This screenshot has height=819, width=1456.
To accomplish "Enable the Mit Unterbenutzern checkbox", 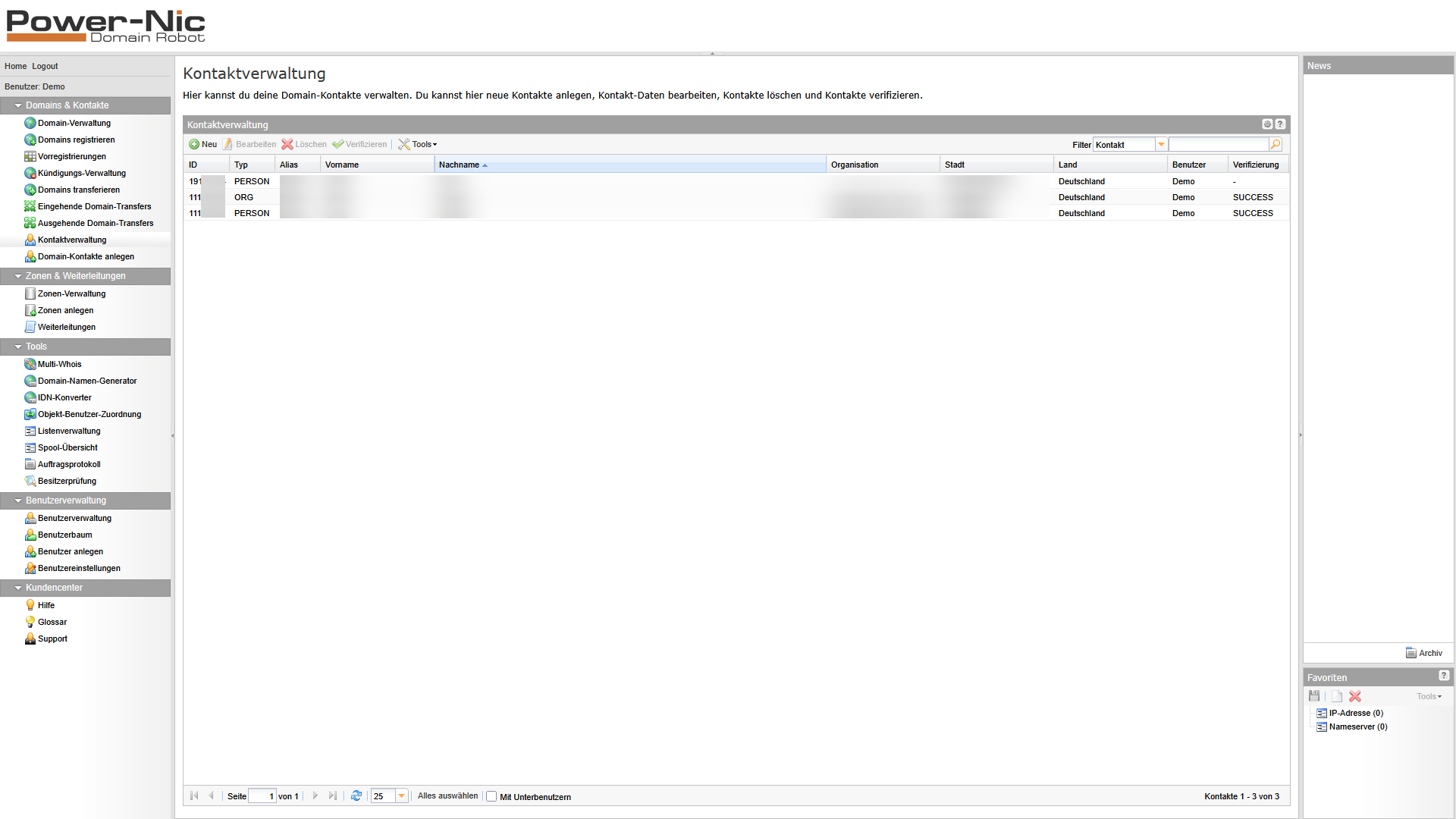I will [491, 796].
